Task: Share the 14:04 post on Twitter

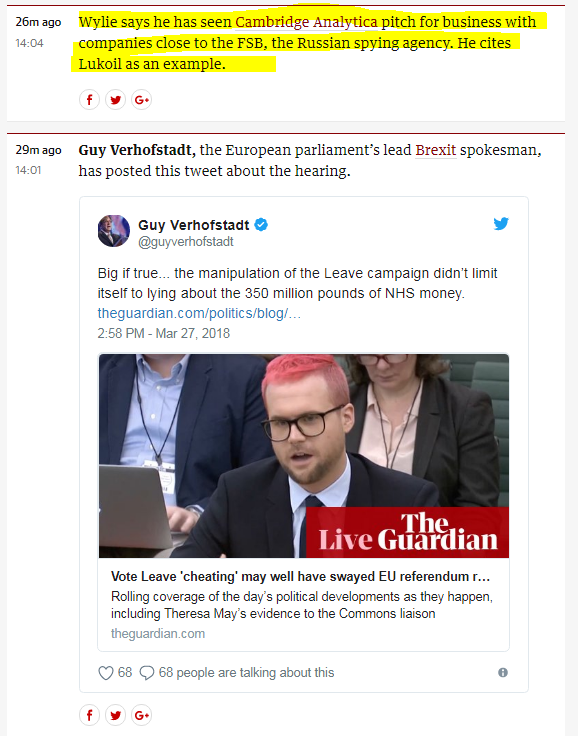Action: pos(116,100)
